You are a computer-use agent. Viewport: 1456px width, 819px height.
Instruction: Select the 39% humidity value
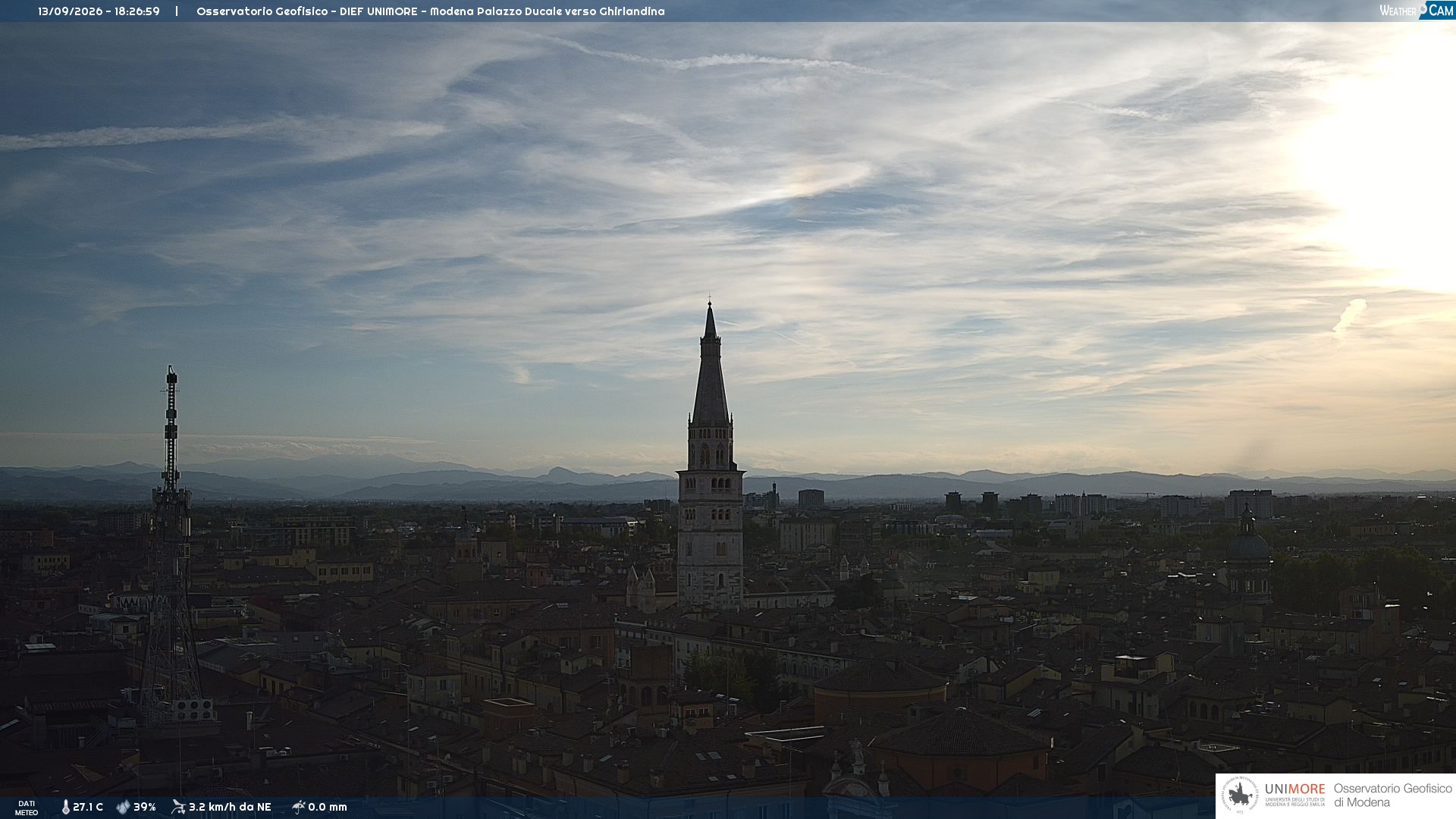[145, 807]
